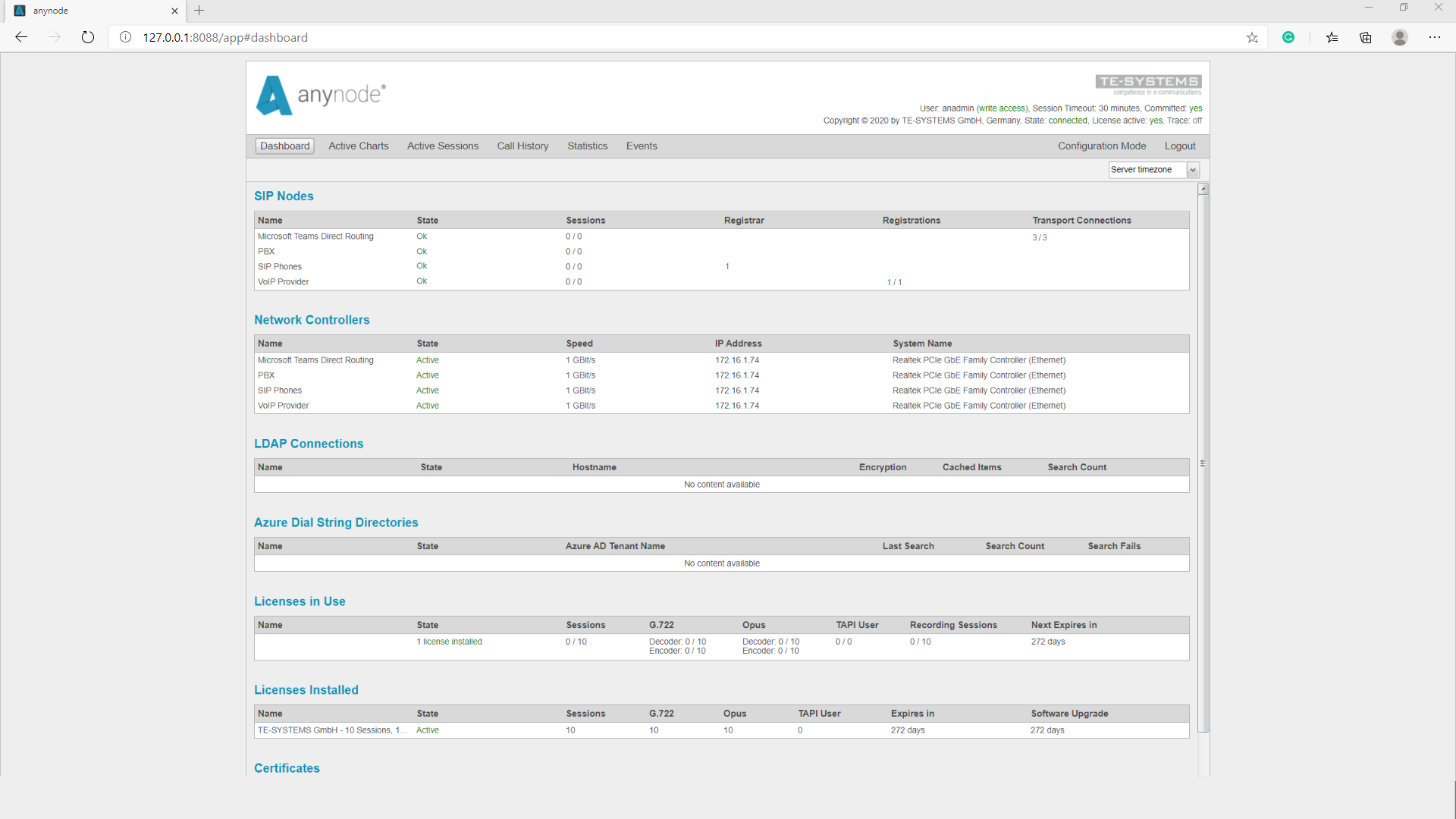Image resolution: width=1456 pixels, height=819 pixels.
Task: Click the 1 / 1 registrations value
Action: point(894,282)
